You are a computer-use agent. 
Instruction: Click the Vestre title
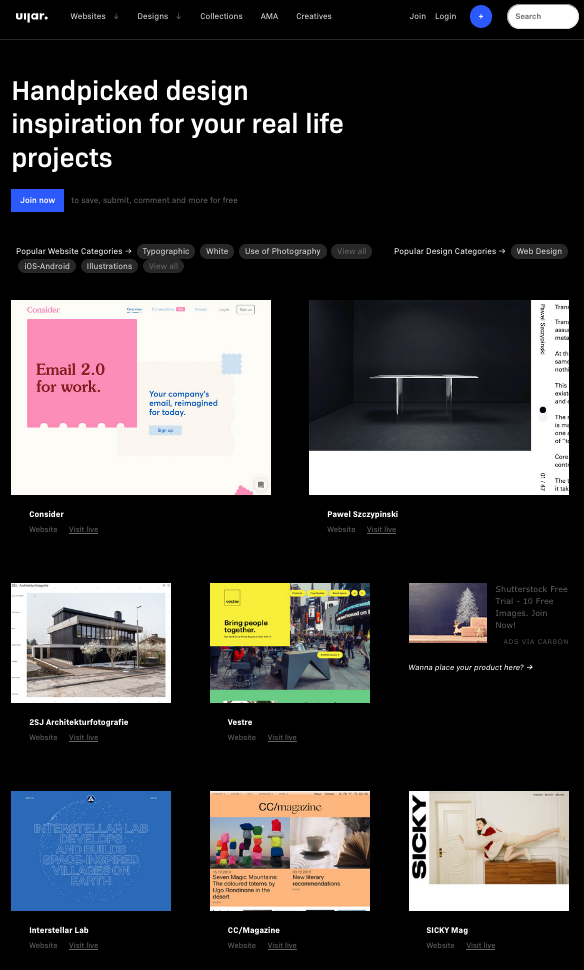click(240, 722)
